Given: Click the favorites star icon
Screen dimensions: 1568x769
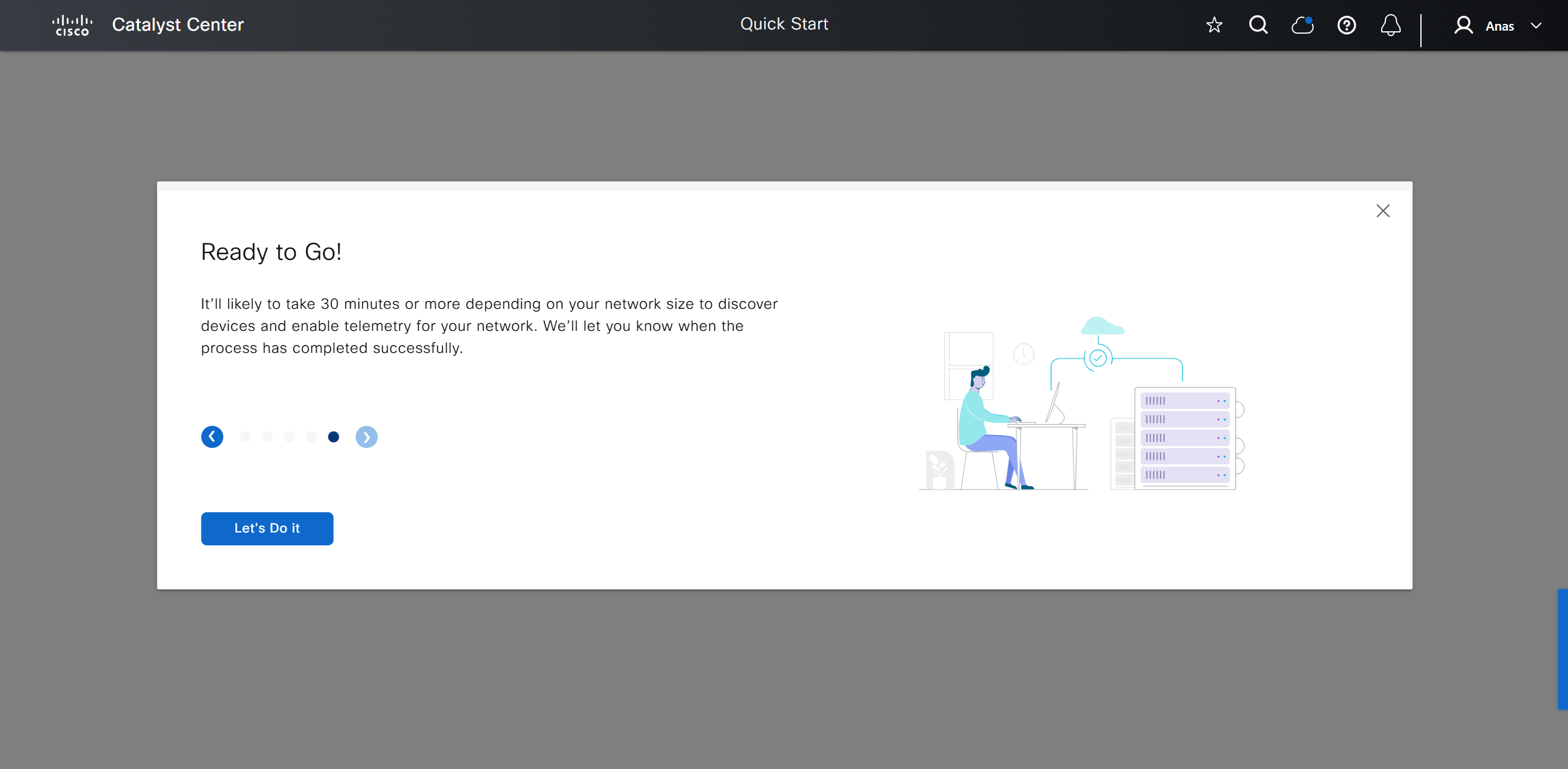Looking at the screenshot, I should 1214,25.
